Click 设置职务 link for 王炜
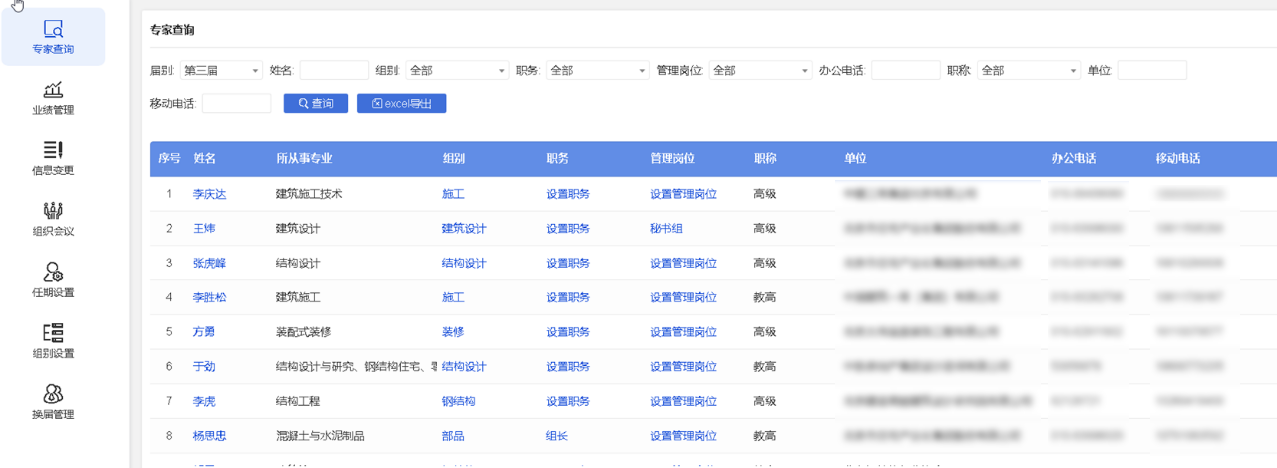This screenshot has height=468, width=1277. pos(567,229)
